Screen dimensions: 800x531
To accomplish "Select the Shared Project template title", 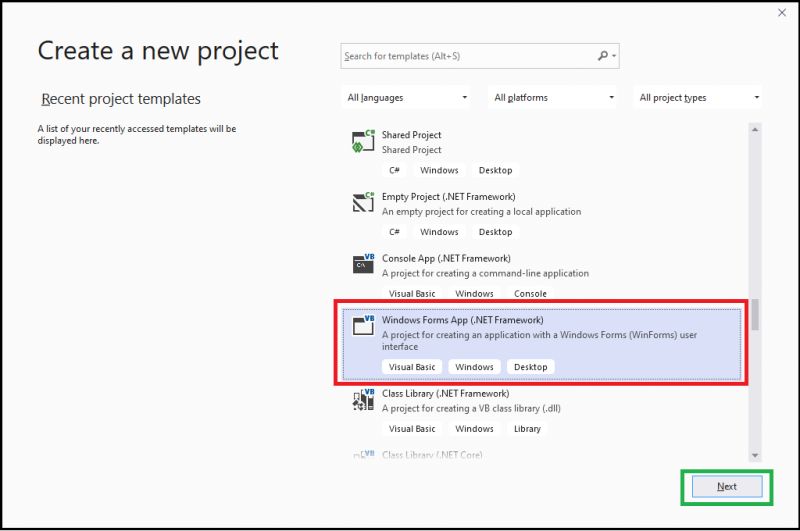I will (411, 135).
